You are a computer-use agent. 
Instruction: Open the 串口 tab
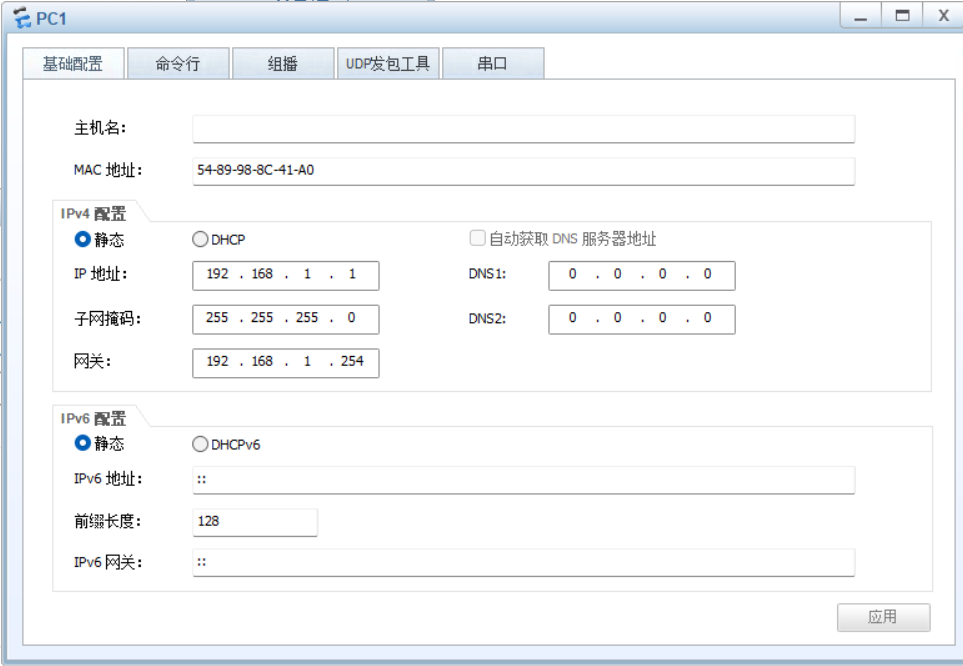(493, 63)
